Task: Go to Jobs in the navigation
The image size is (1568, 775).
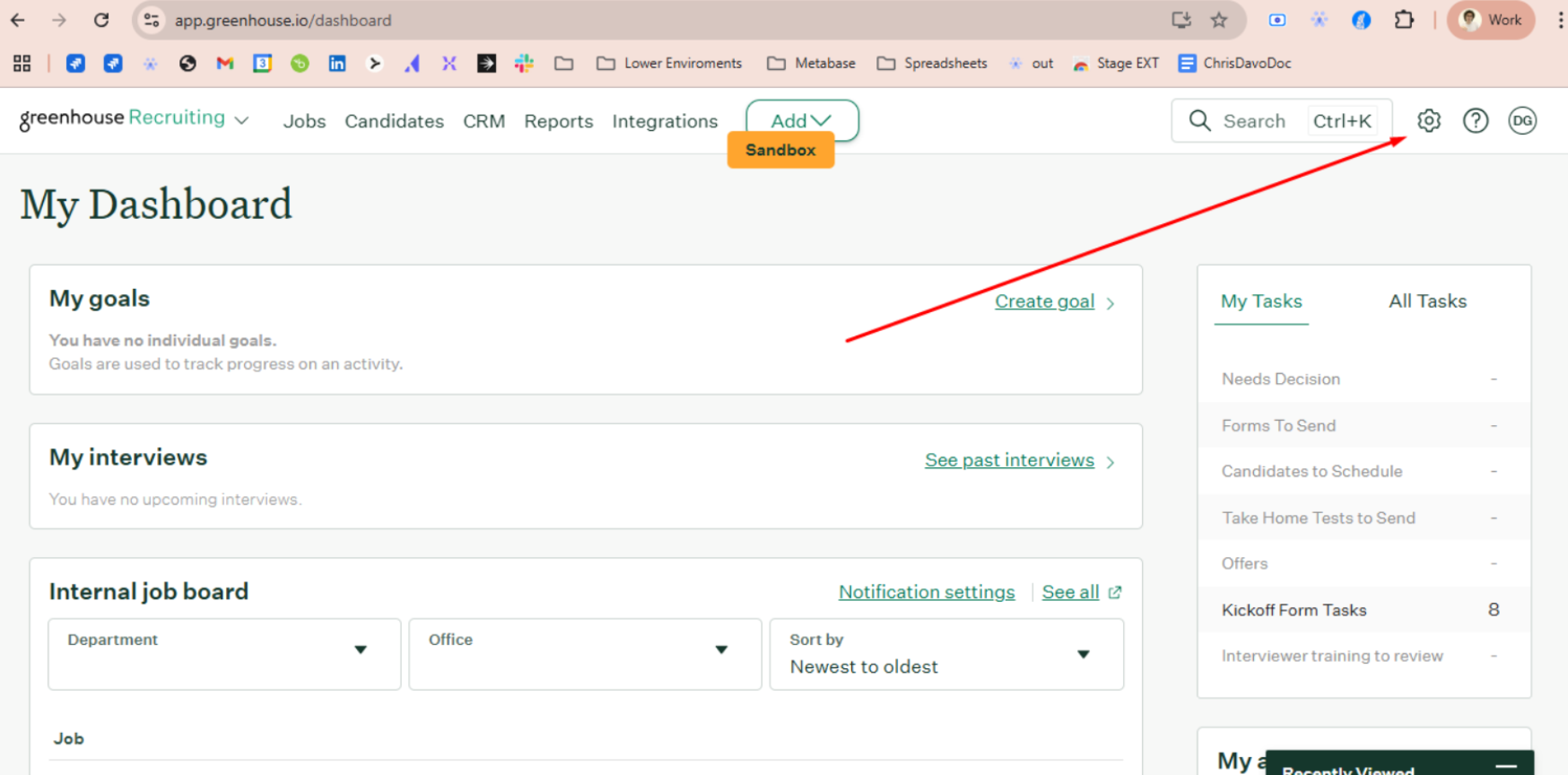Action: pyautogui.click(x=304, y=121)
